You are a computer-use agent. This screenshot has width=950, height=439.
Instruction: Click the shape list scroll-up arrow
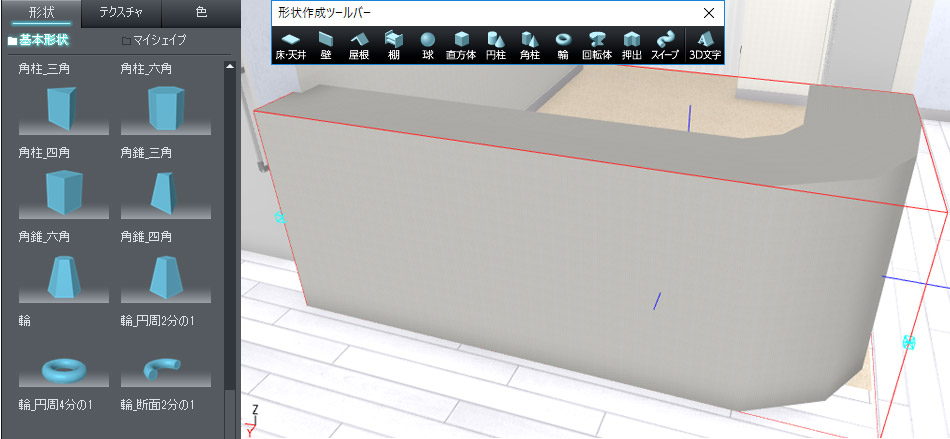231,67
